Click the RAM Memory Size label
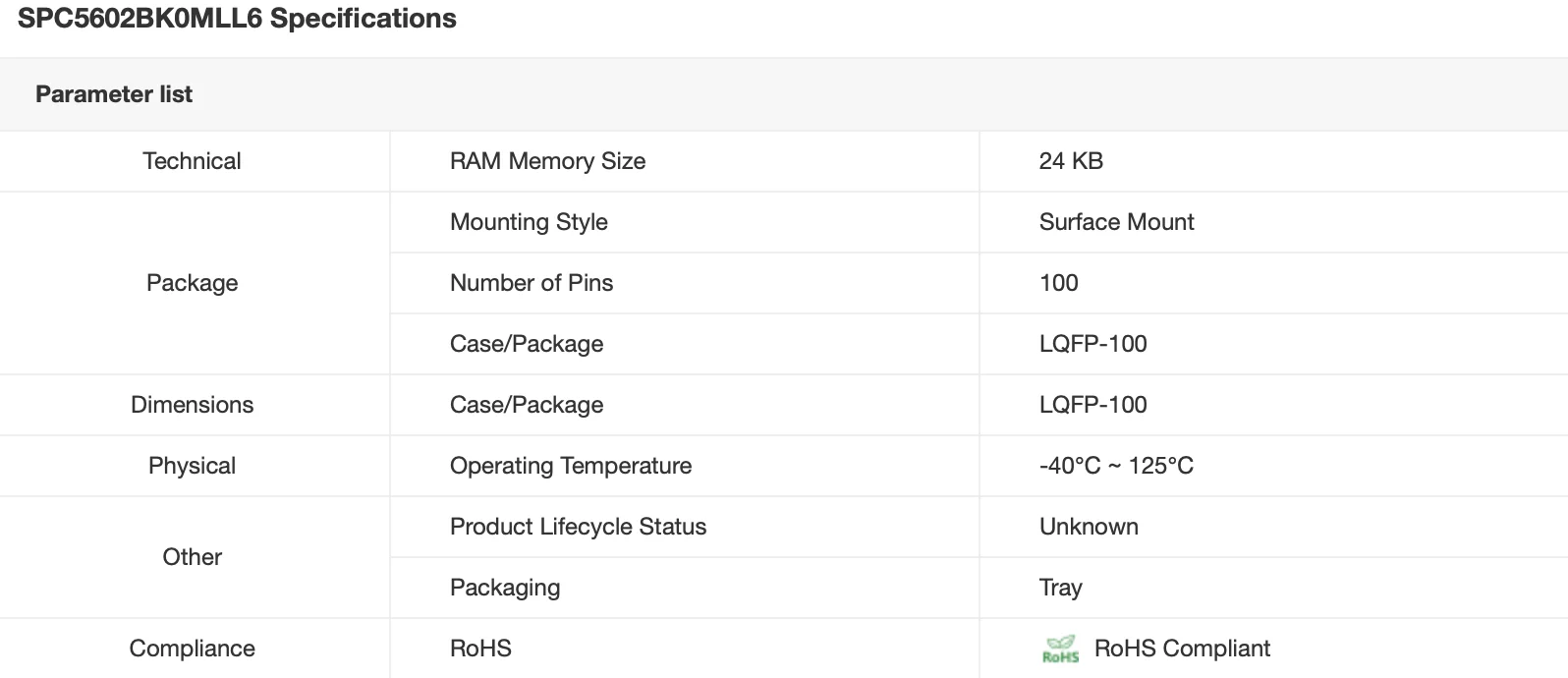The height and width of the screenshot is (678, 1568). point(547,161)
